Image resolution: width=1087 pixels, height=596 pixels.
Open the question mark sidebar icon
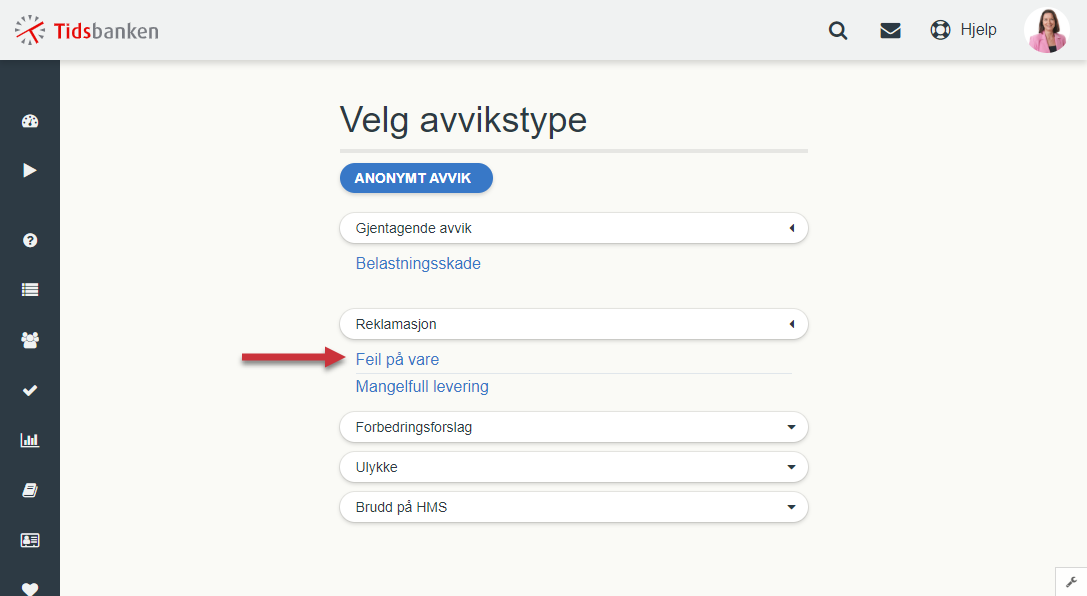[x=30, y=240]
